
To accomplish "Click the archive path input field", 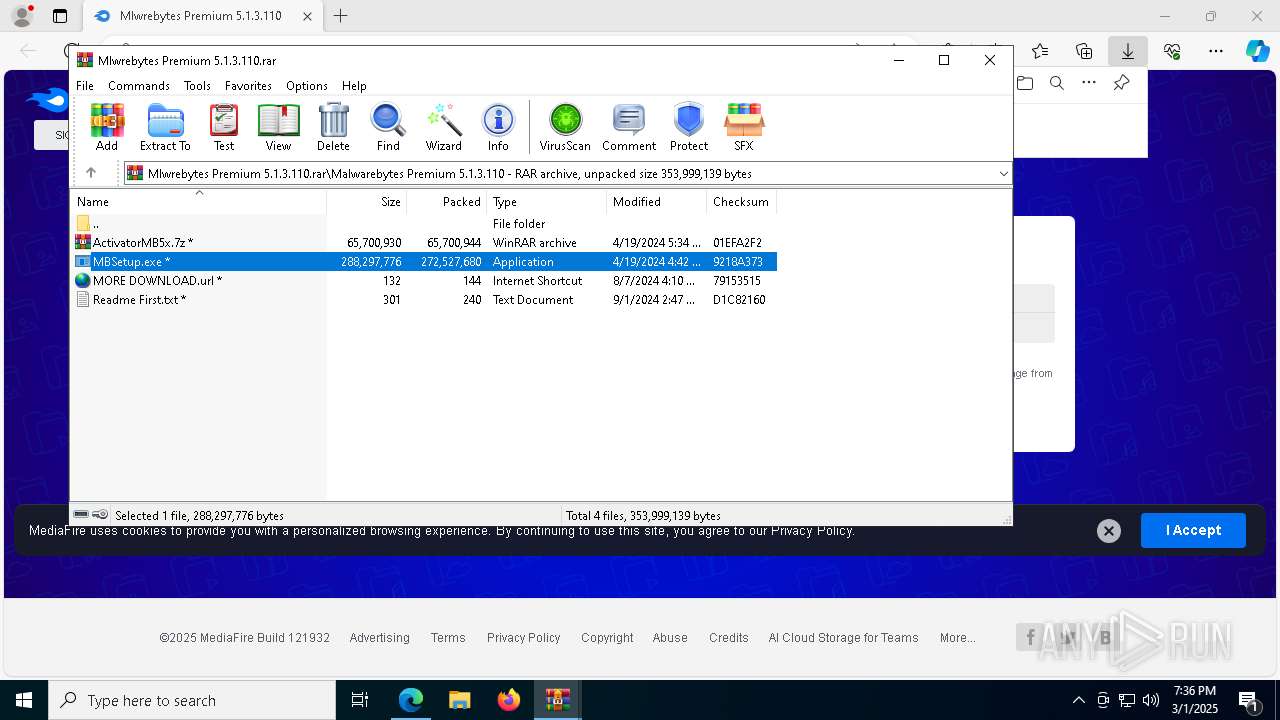I will pos(566,174).
